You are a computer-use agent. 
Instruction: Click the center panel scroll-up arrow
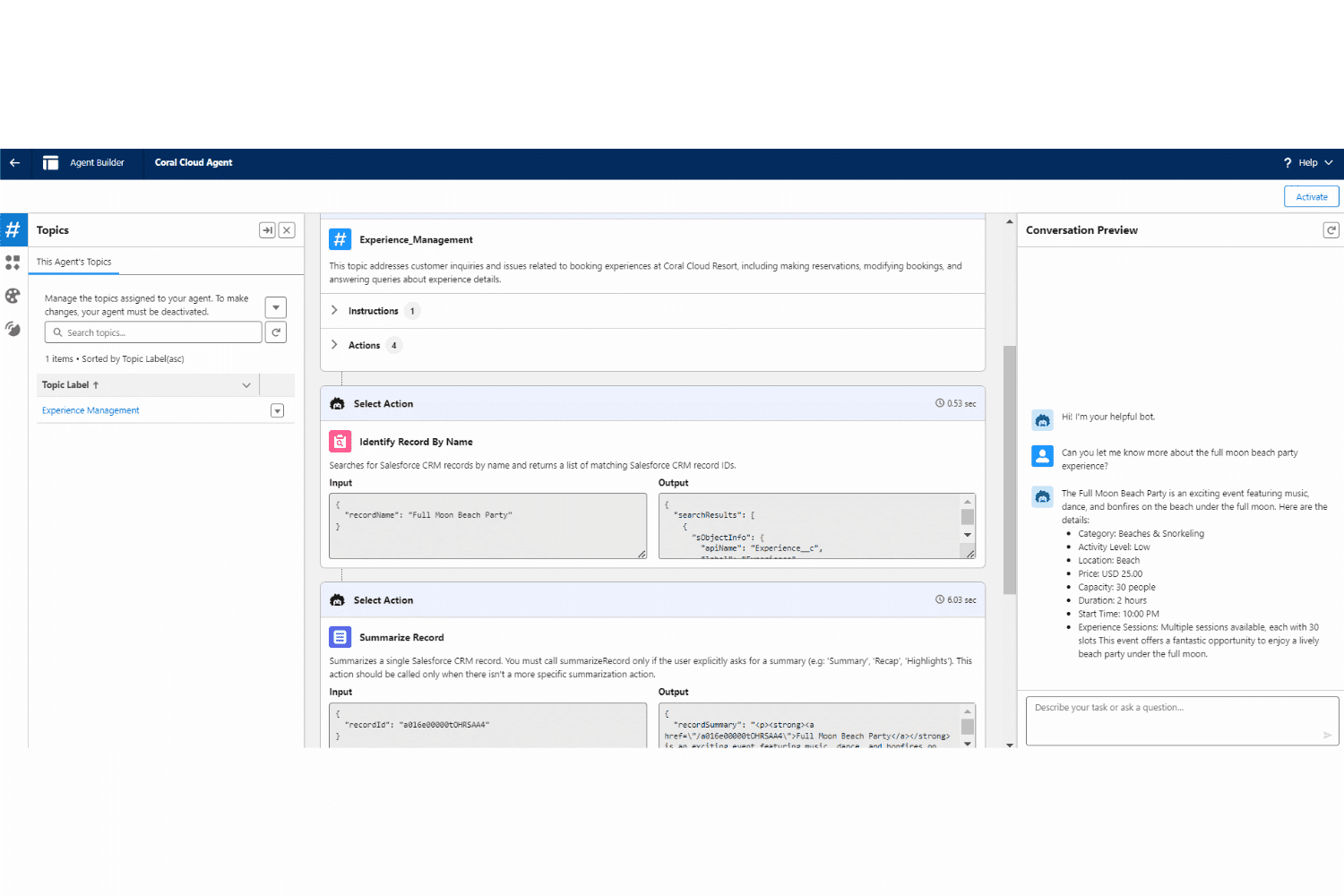1010,221
